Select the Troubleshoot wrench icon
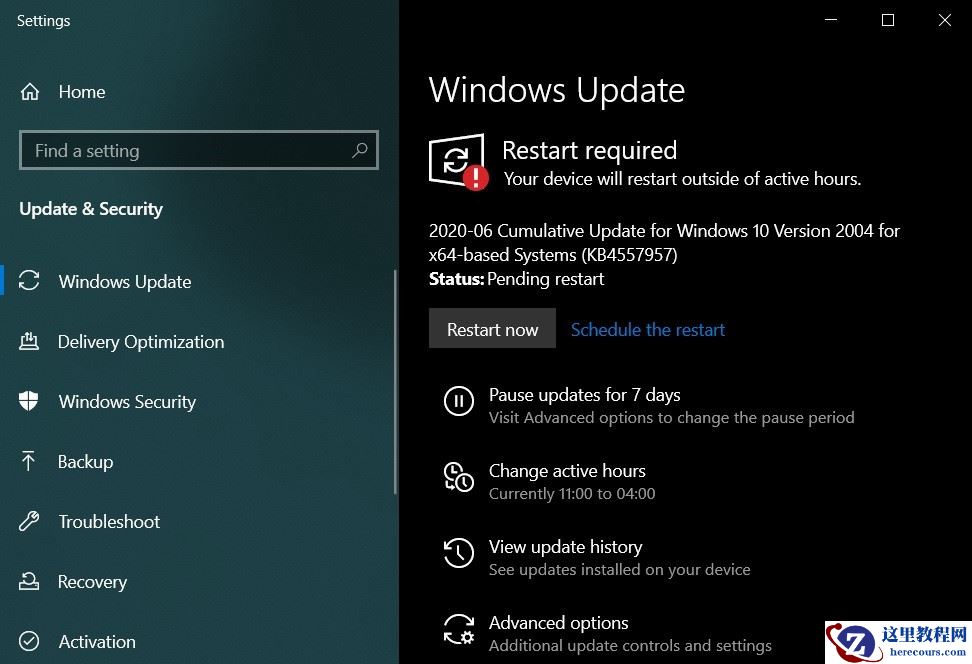The width and height of the screenshot is (972, 664). [x=30, y=521]
